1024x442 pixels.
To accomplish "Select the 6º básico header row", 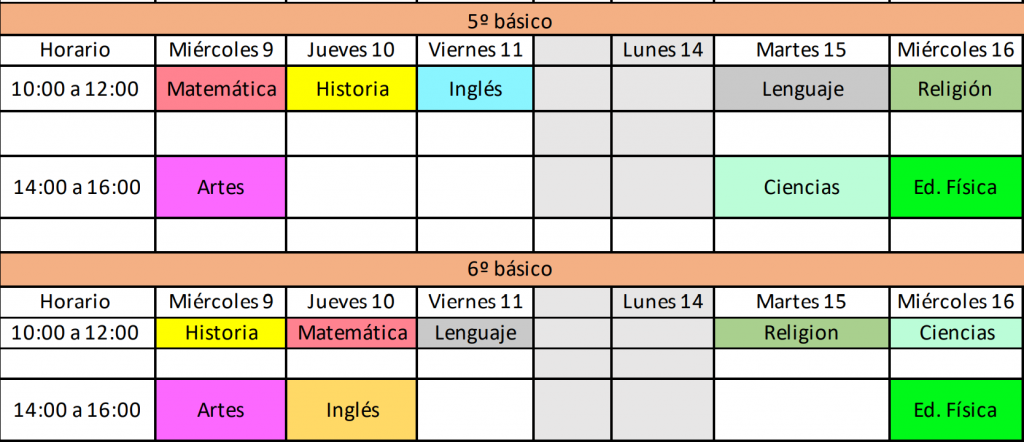I will tap(512, 268).
